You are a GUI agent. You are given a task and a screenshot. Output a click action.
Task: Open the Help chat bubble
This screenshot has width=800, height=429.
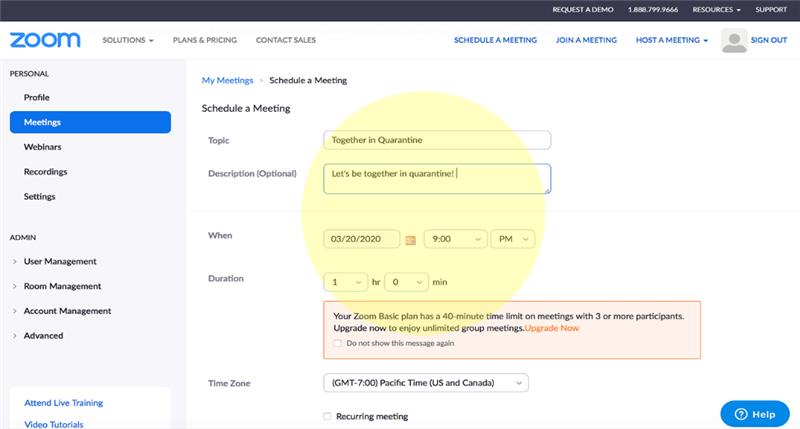(x=755, y=414)
